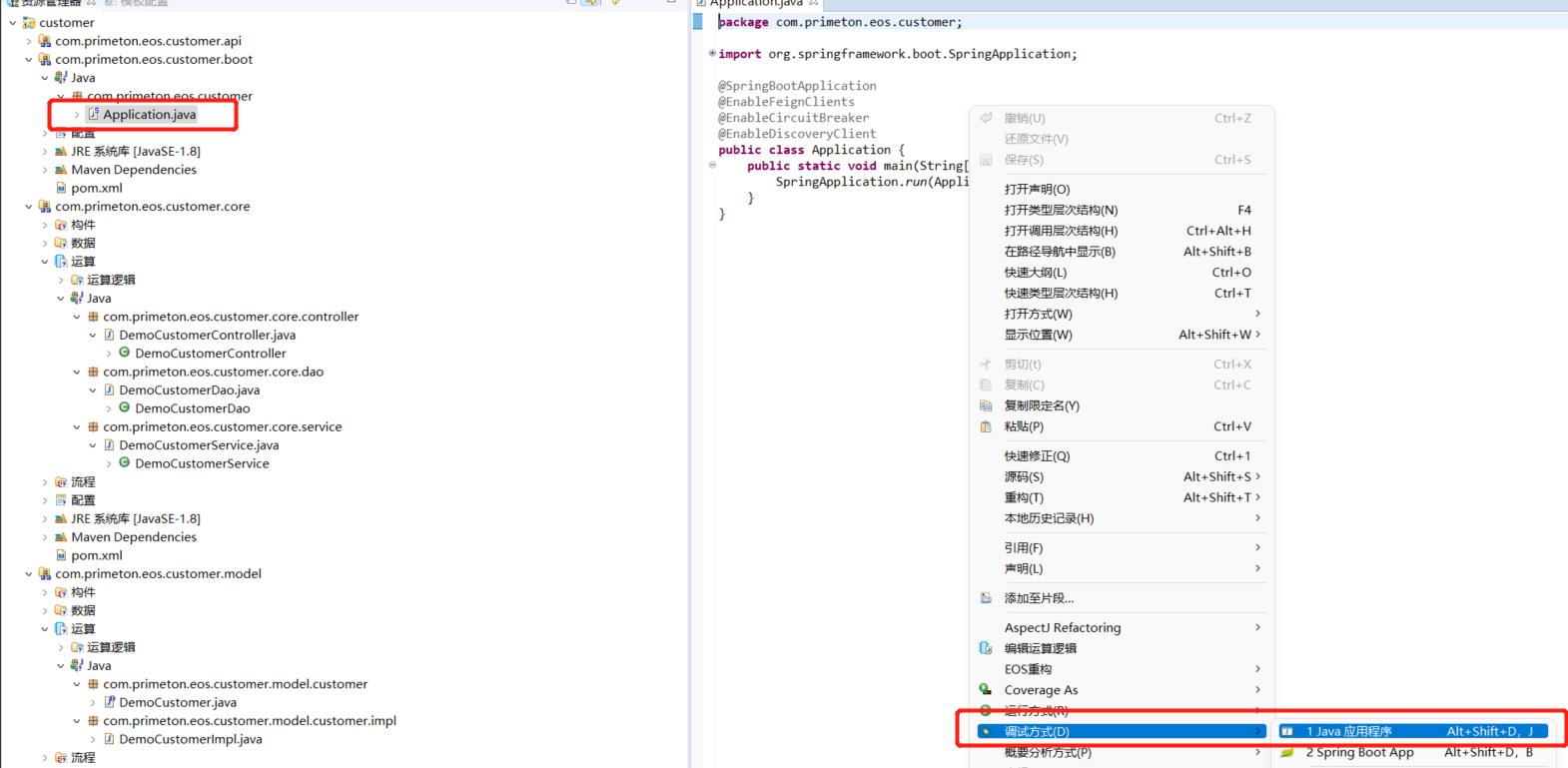This screenshot has width=1568, height=768.
Task: Select 快速修正(Q) from context menu
Action: tap(1036, 455)
